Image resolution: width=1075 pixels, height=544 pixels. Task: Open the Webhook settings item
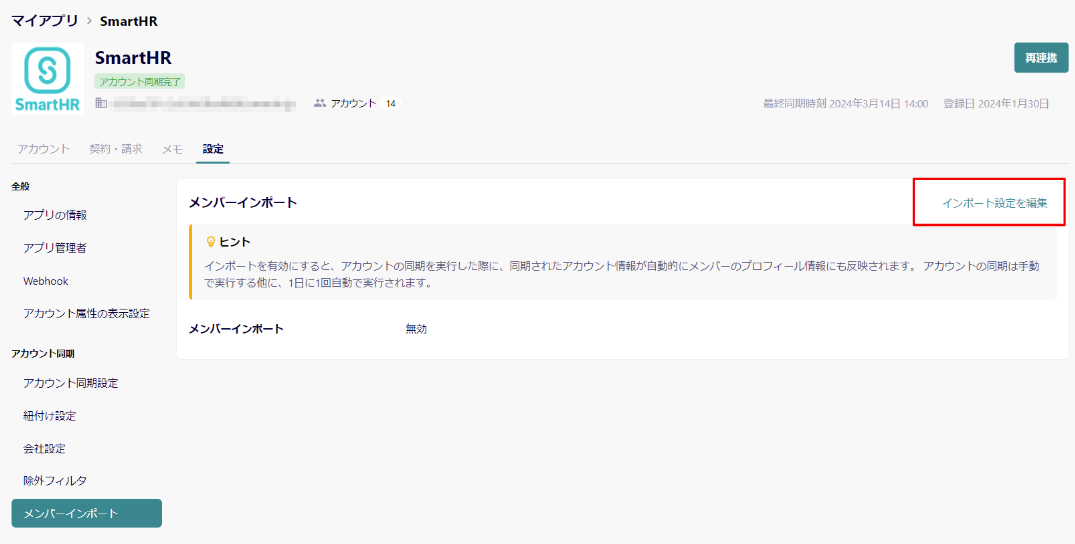click(46, 281)
